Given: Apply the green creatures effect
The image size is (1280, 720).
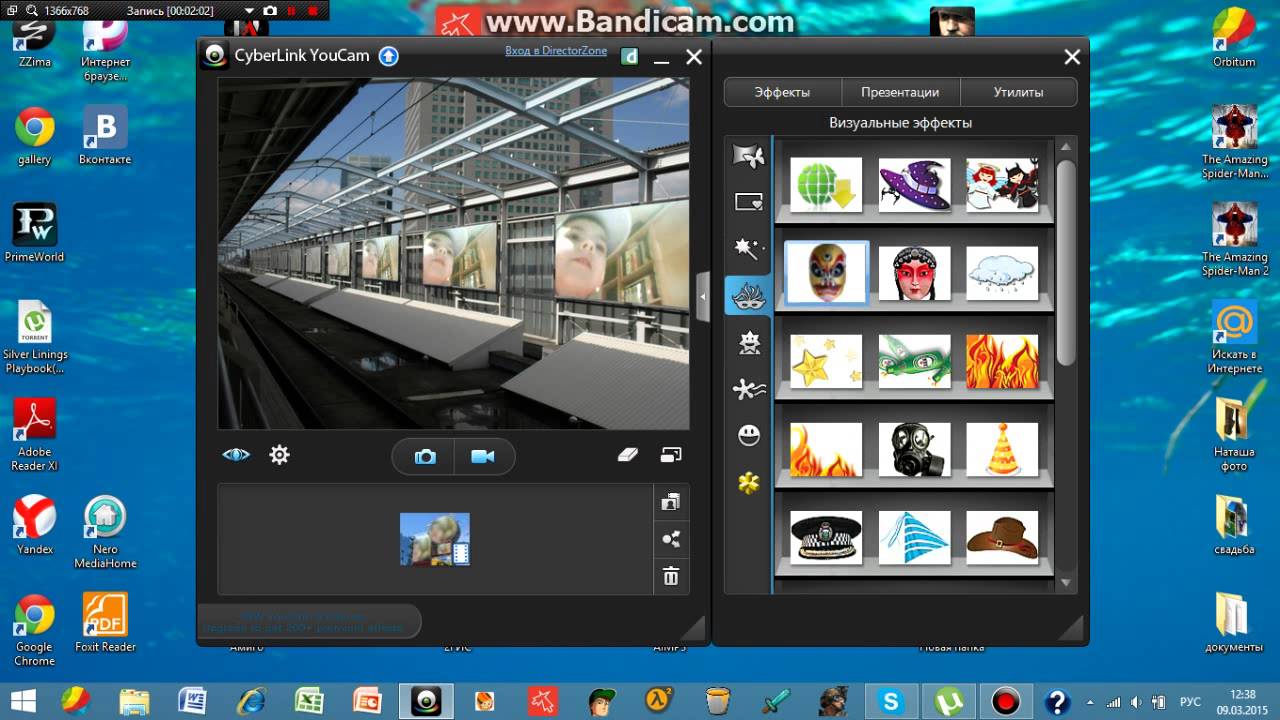Looking at the screenshot, I should (x=914, y=361).
